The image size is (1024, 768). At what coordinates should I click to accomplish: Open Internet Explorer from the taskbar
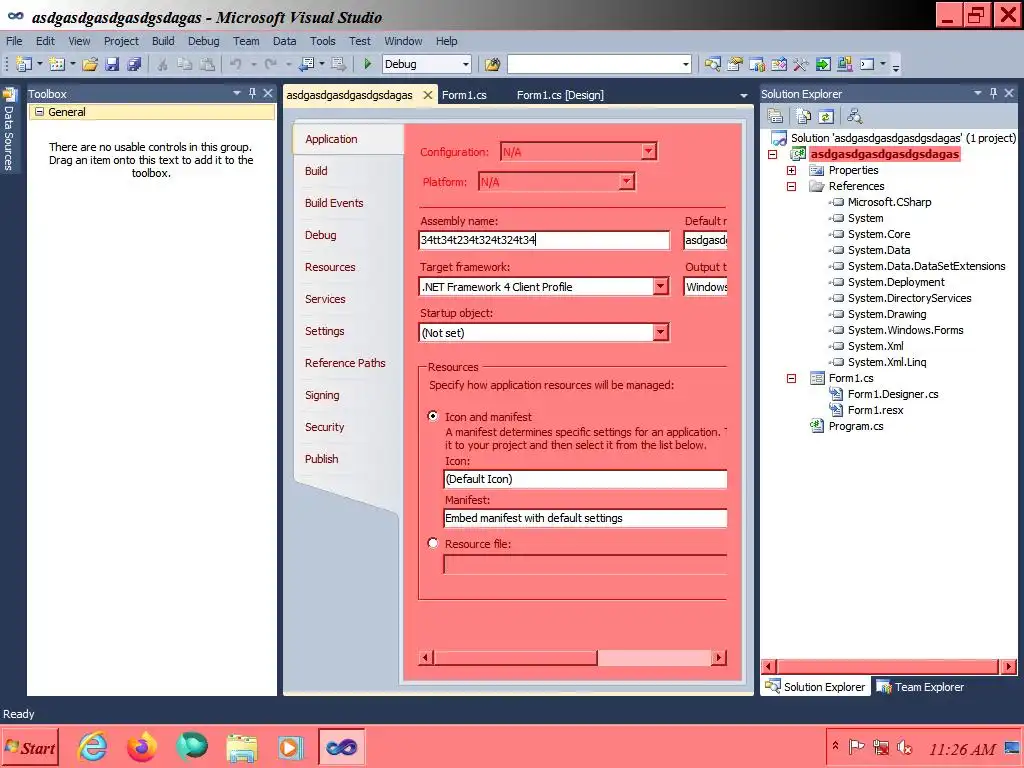click(92, 746)
